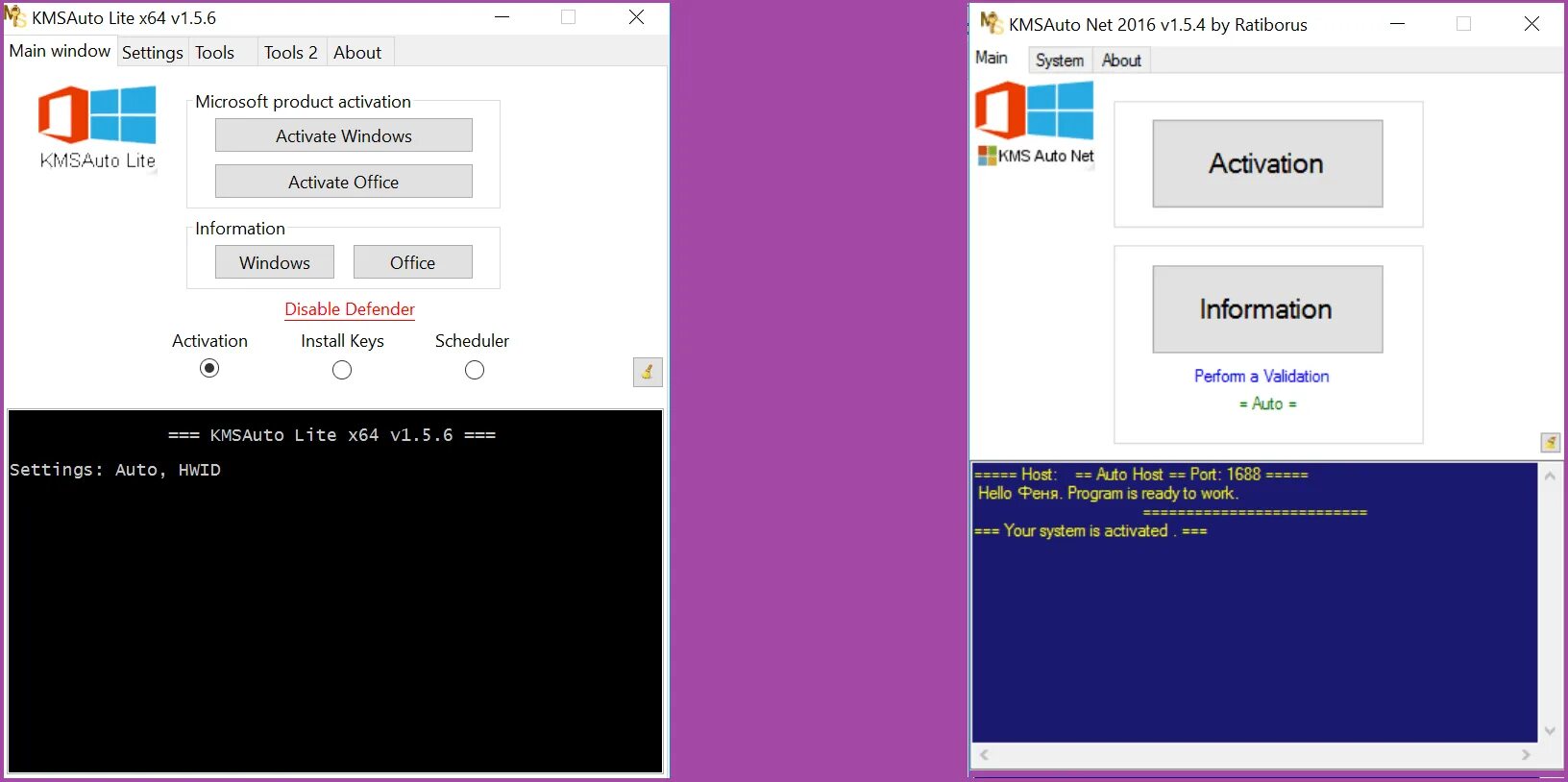This screenshot has height=782, width=1568.
Task: Open the About tab in KMSAuto Net
Action: tap(1121, 61)
